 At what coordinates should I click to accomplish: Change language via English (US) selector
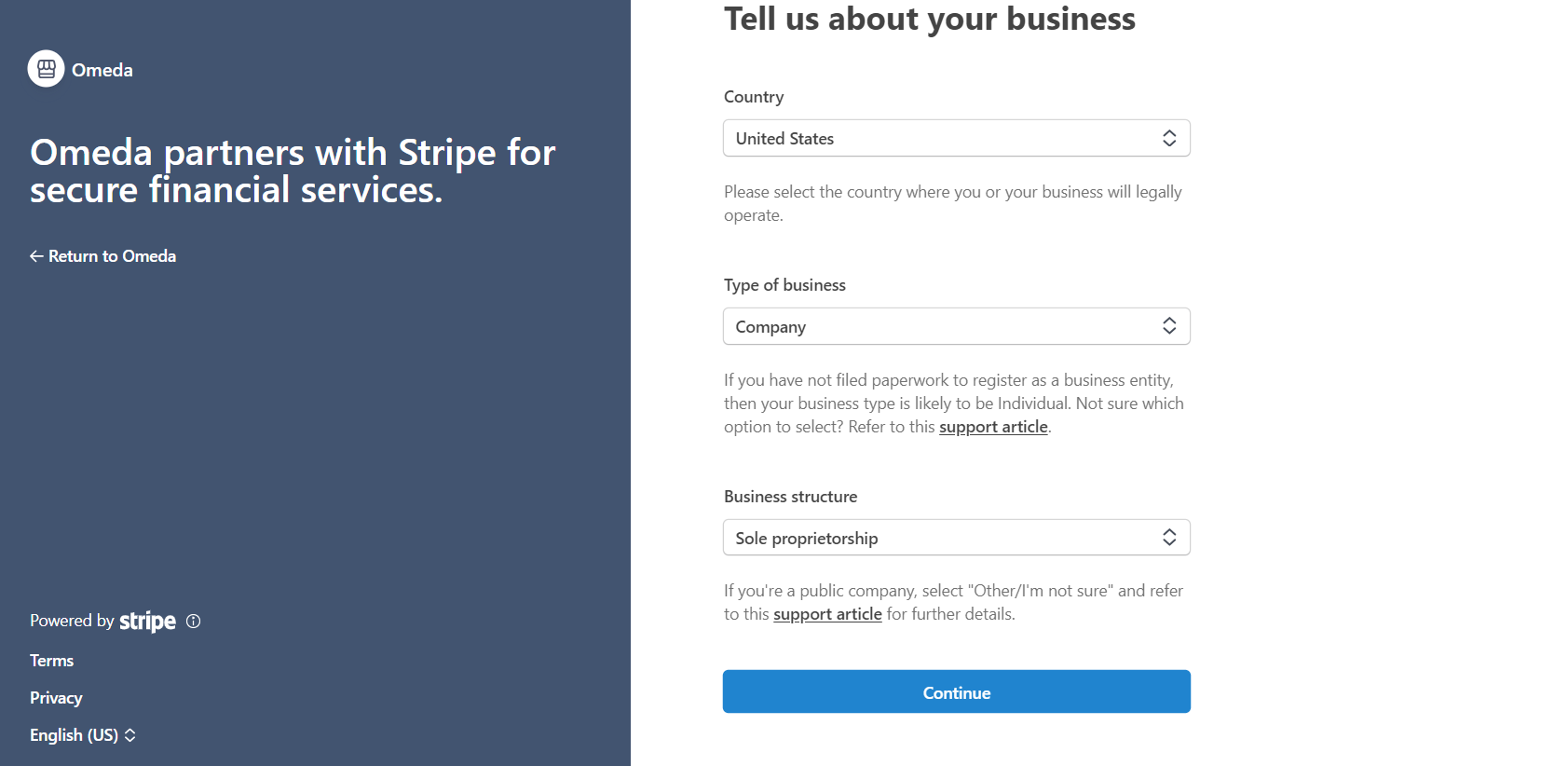(x=75, y=735)
